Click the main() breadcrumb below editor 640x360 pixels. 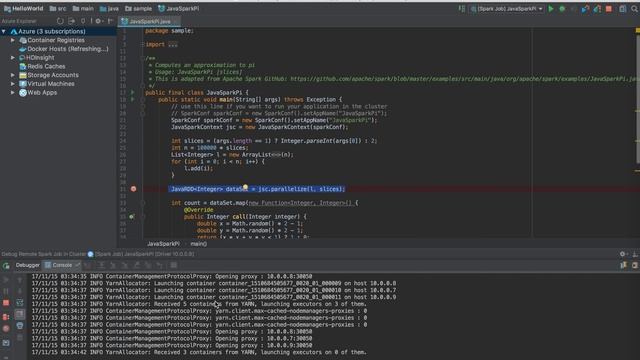coord(198,244)
